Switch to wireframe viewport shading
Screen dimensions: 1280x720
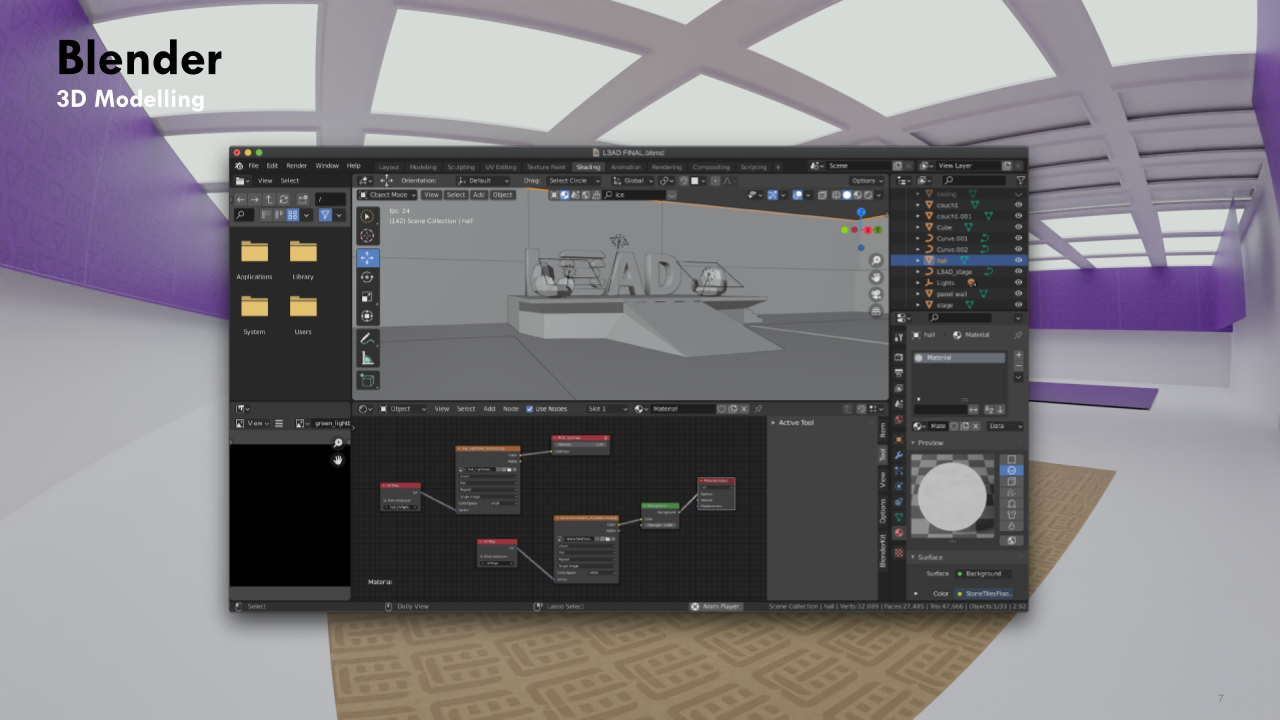[x=835, y=195]
